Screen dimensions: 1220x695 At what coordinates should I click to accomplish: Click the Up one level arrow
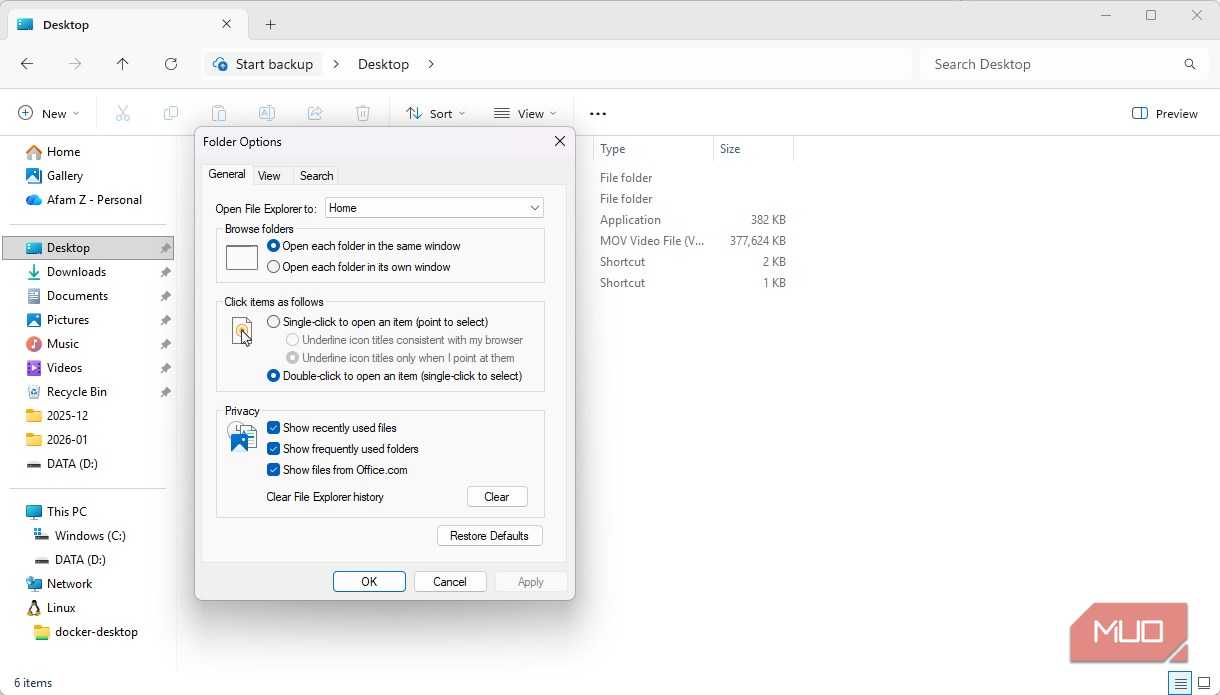pos(122,64)
